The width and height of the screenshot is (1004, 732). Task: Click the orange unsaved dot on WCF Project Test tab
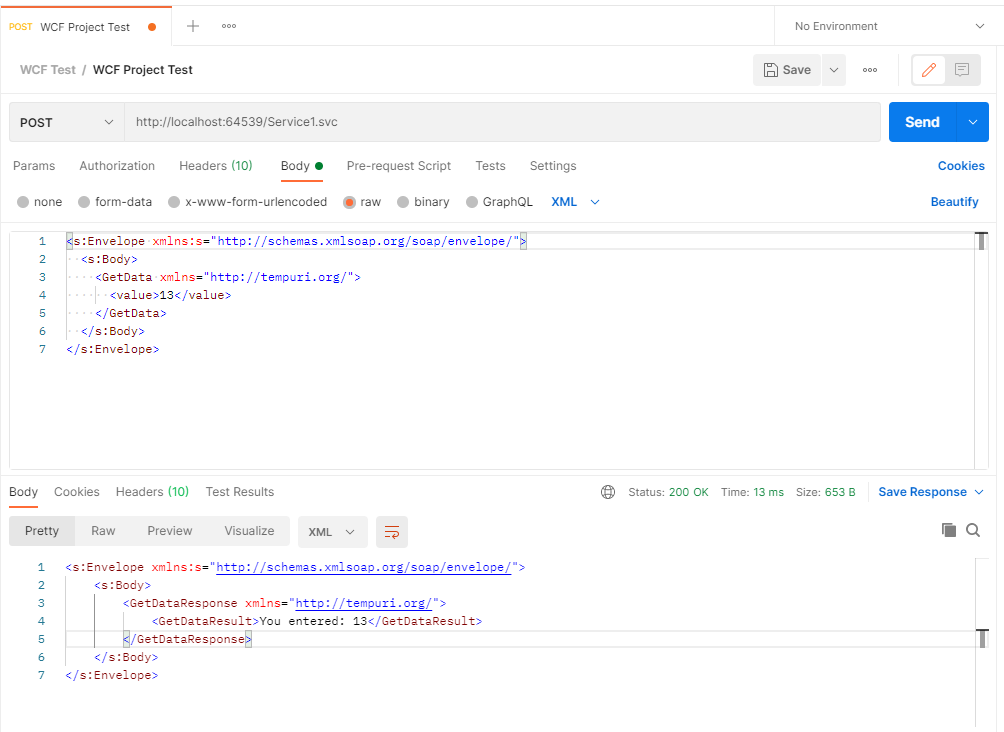(152, 27)
